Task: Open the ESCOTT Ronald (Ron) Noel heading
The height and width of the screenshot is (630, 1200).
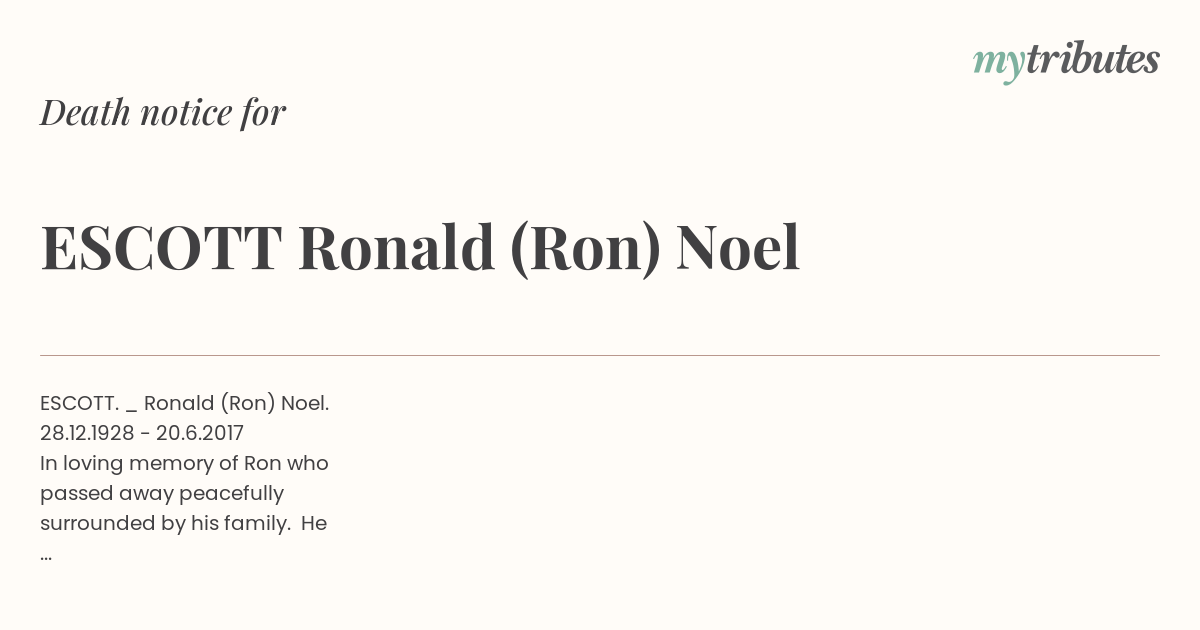Action: pos(420,248)
